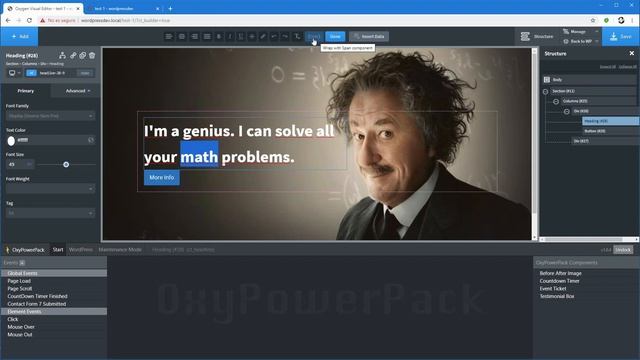
Task: Toggle bold text formatting
Action: [219, 36]
